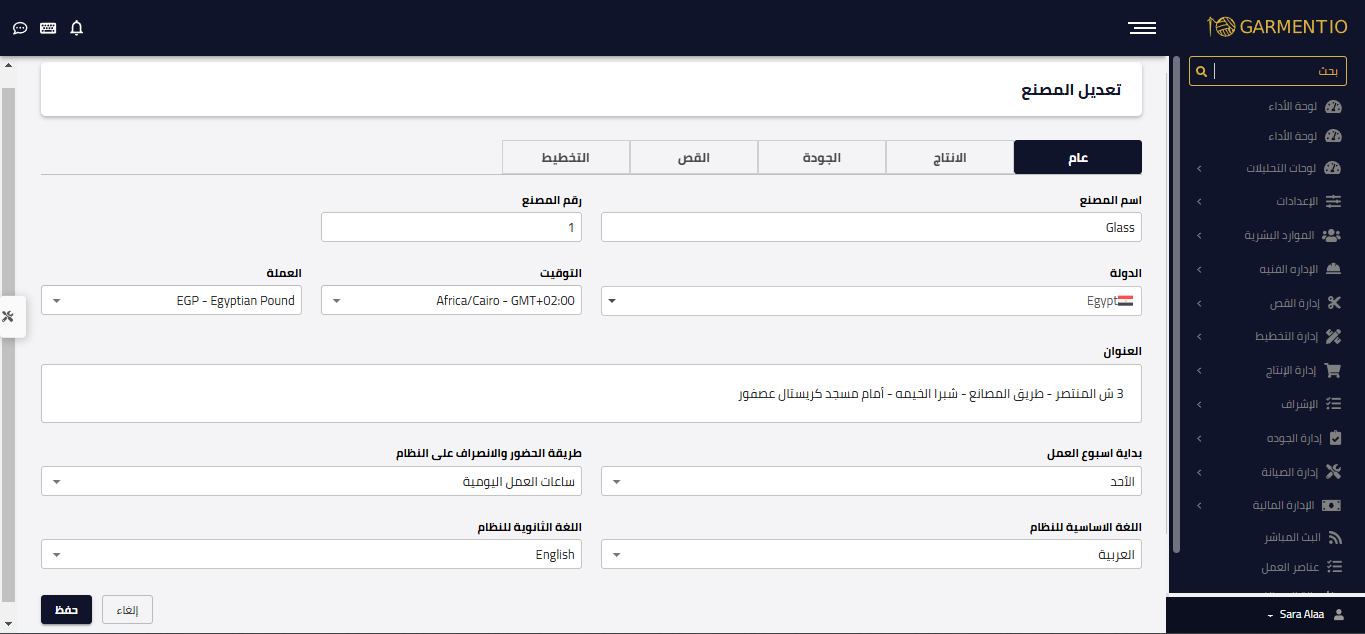The height and width of the screenshot is (634, 1365).
Task: Expand the إدارة الصيانة sidebar menu
Action: (x=1269, y=472)
